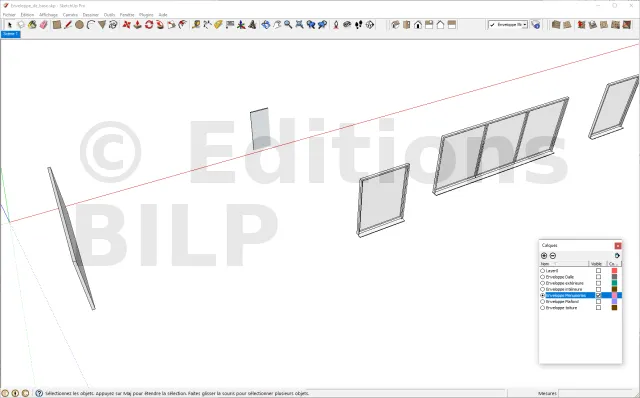
Task: Open the Calques panel details arrow menu
Action: 617,256
